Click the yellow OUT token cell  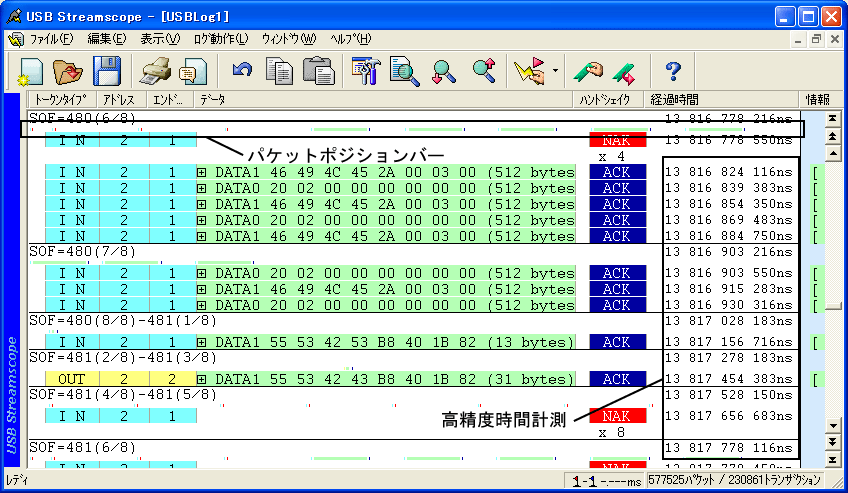[72, 379]
